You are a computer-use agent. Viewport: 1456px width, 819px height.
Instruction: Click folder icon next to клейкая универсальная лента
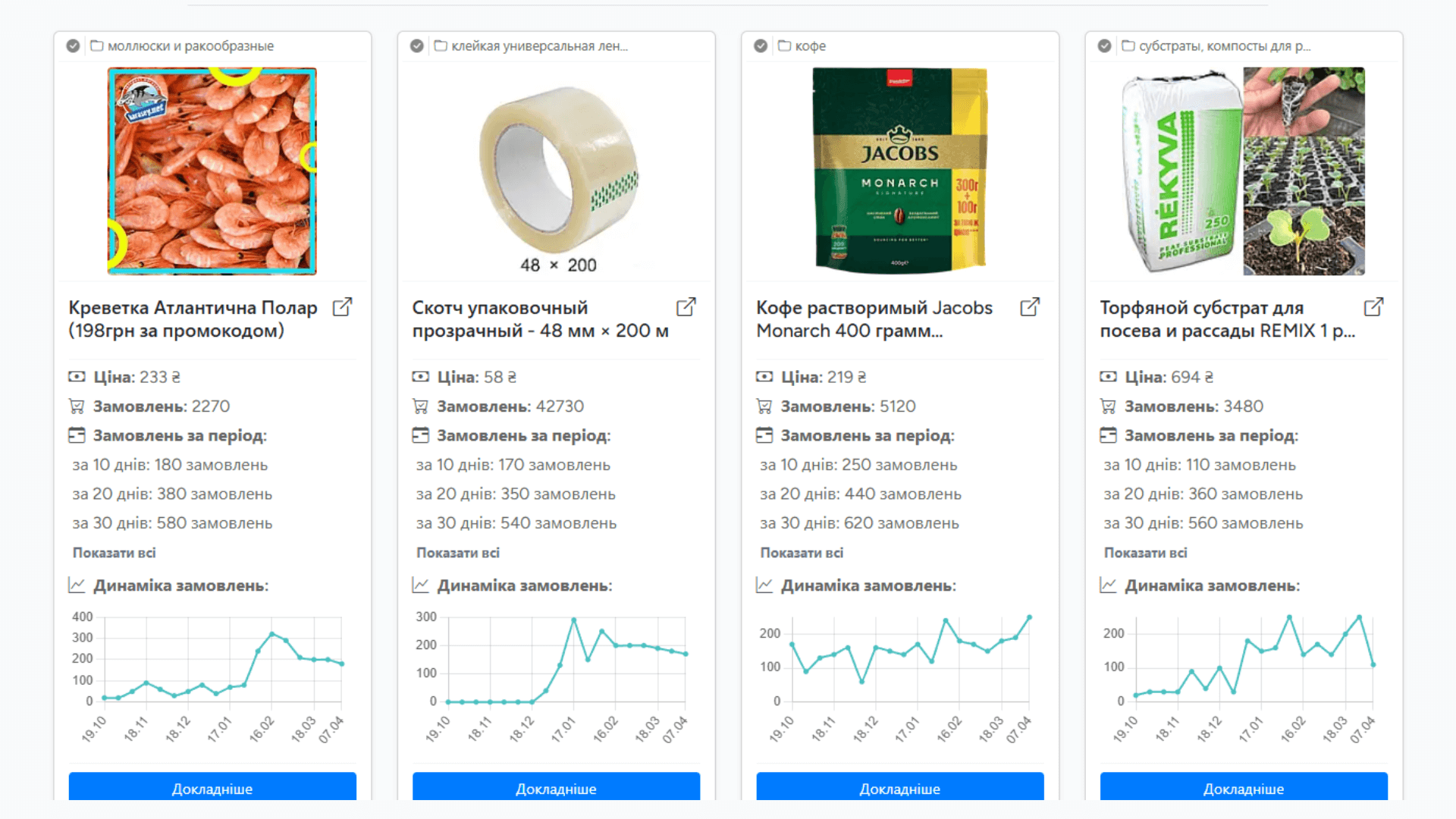point(441,45)
